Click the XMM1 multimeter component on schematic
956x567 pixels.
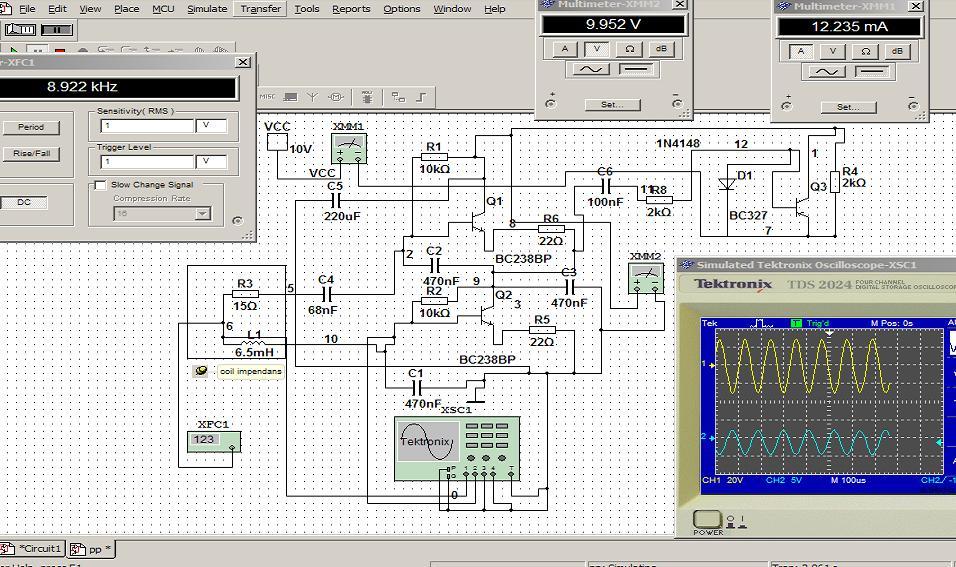349,149
